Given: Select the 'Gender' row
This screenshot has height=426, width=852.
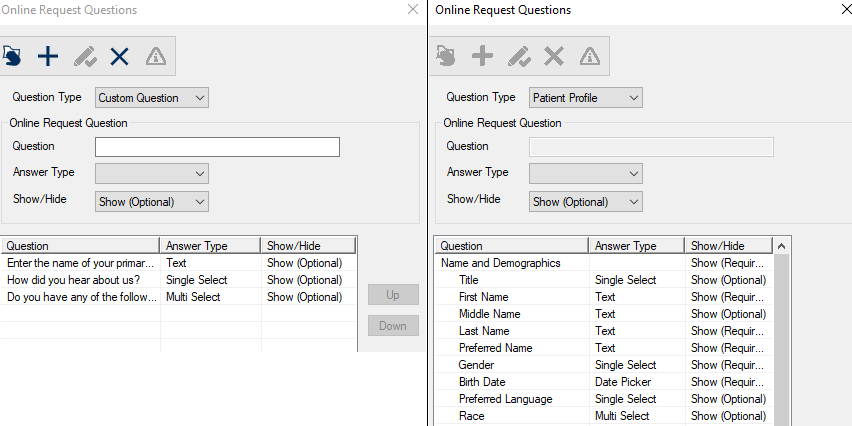Looking at the screenshot, I should tap(604, 365).
